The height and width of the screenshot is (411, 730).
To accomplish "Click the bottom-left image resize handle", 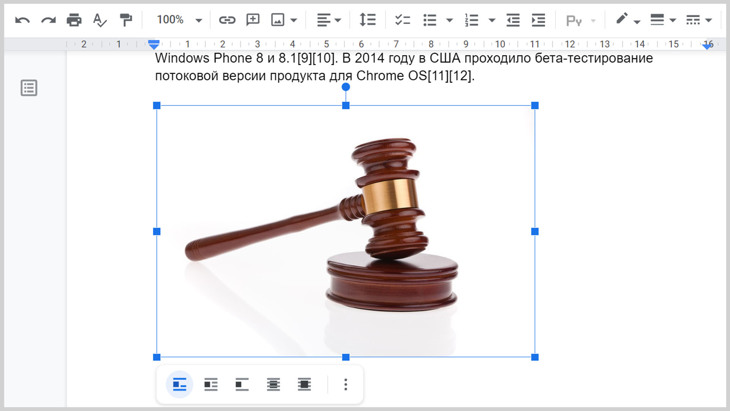I will tap(157, 357).
